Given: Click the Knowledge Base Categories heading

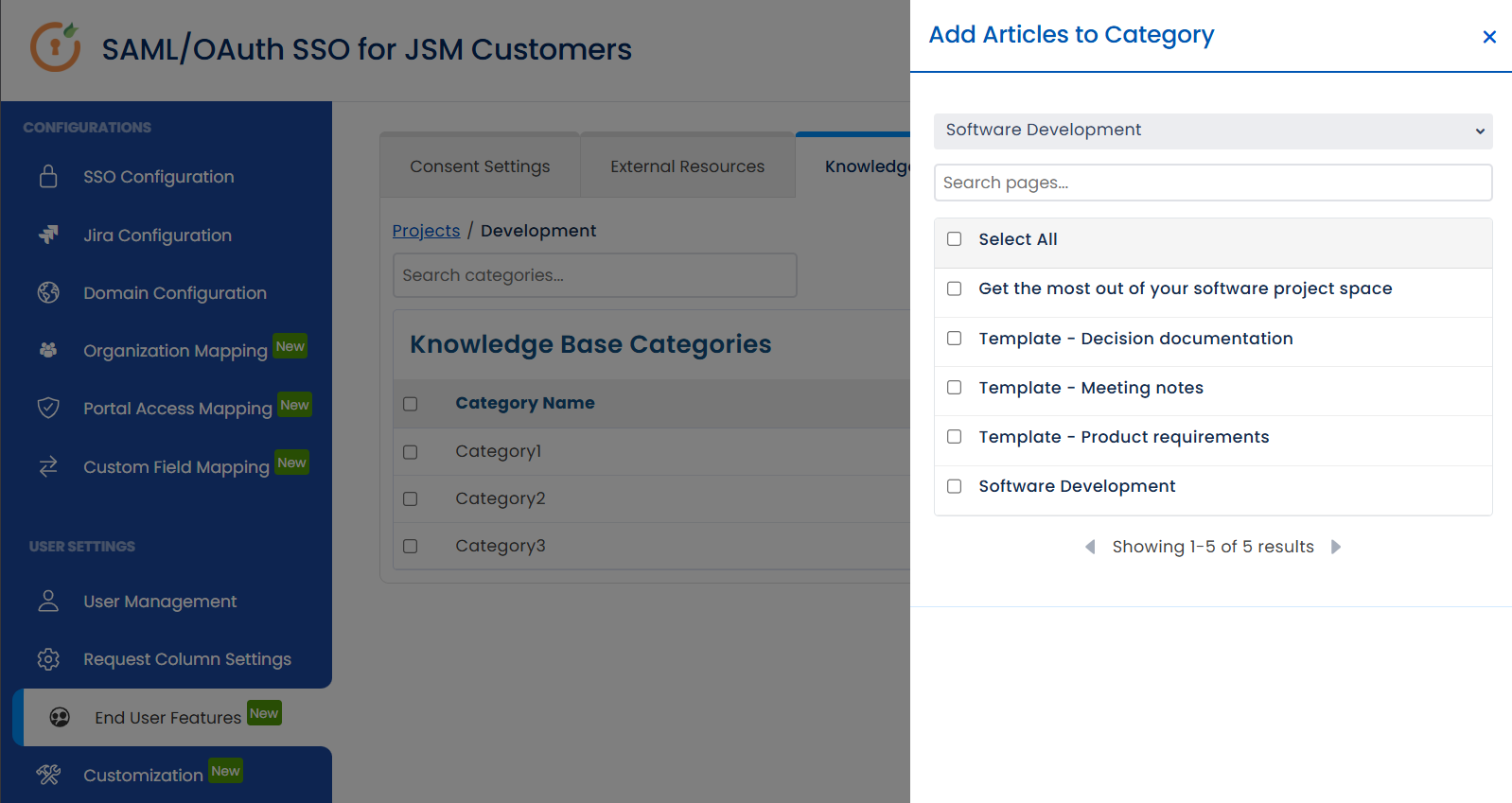Looking at the screenshot, I should click(590, 344).
